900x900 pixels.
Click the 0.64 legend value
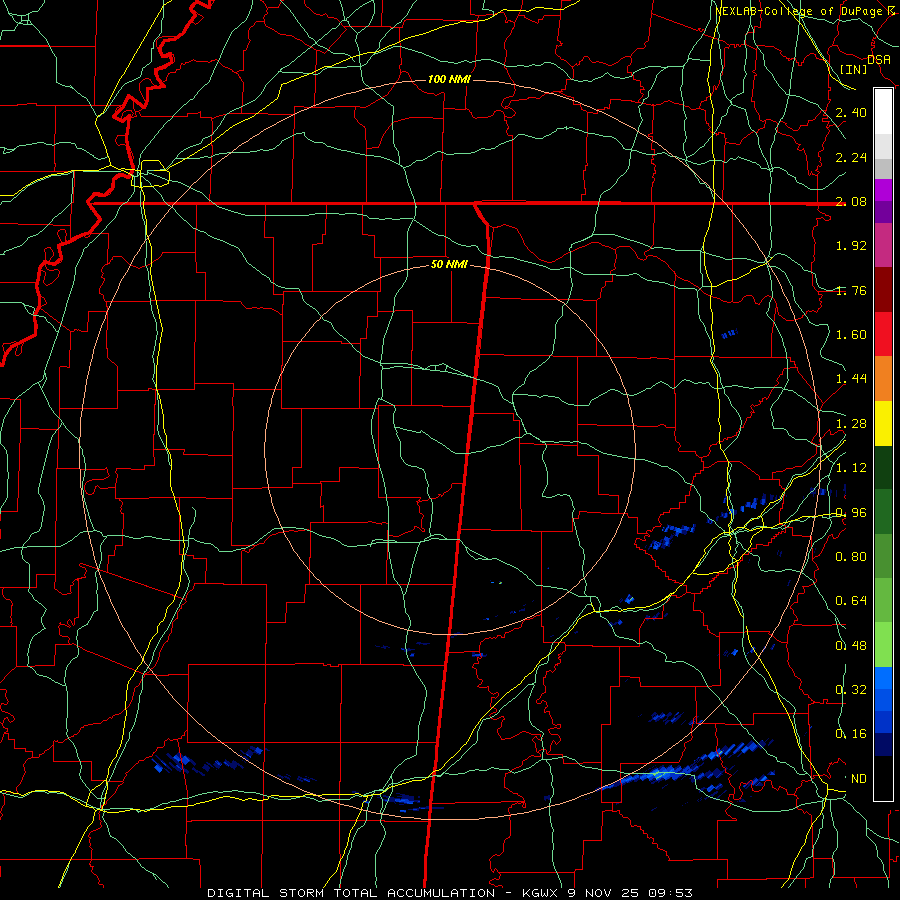pos(851,601)
